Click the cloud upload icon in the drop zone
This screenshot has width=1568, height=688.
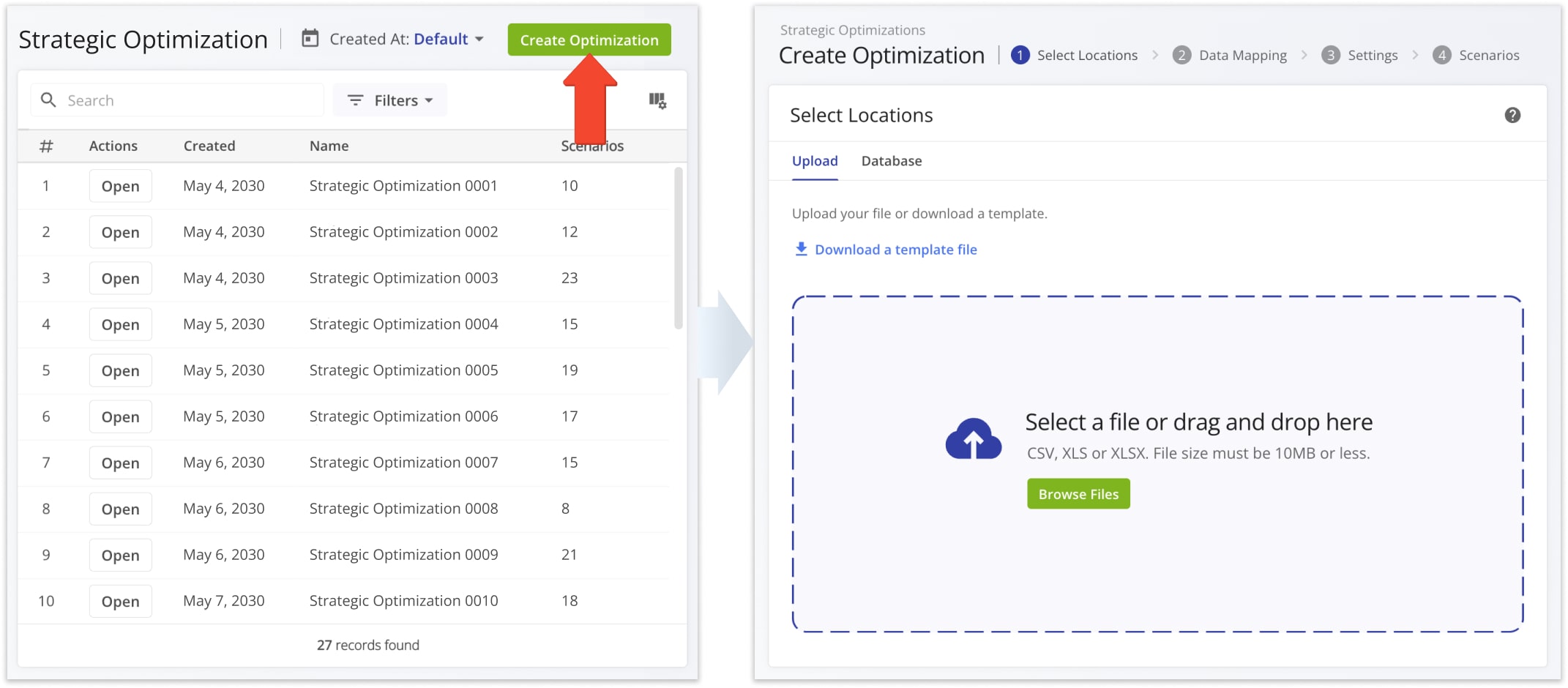click(x=973, y=437)
